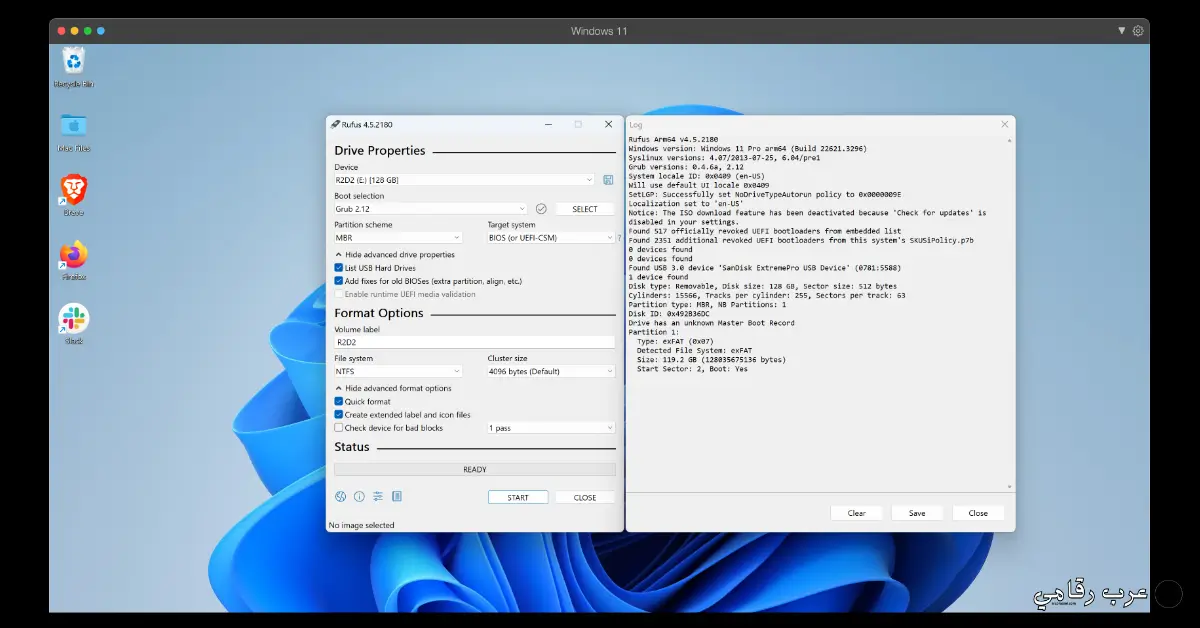Expand the Partition scheme dropdown set to MBR
This screenshot has width=1200, height=628.
click(398, 238)
